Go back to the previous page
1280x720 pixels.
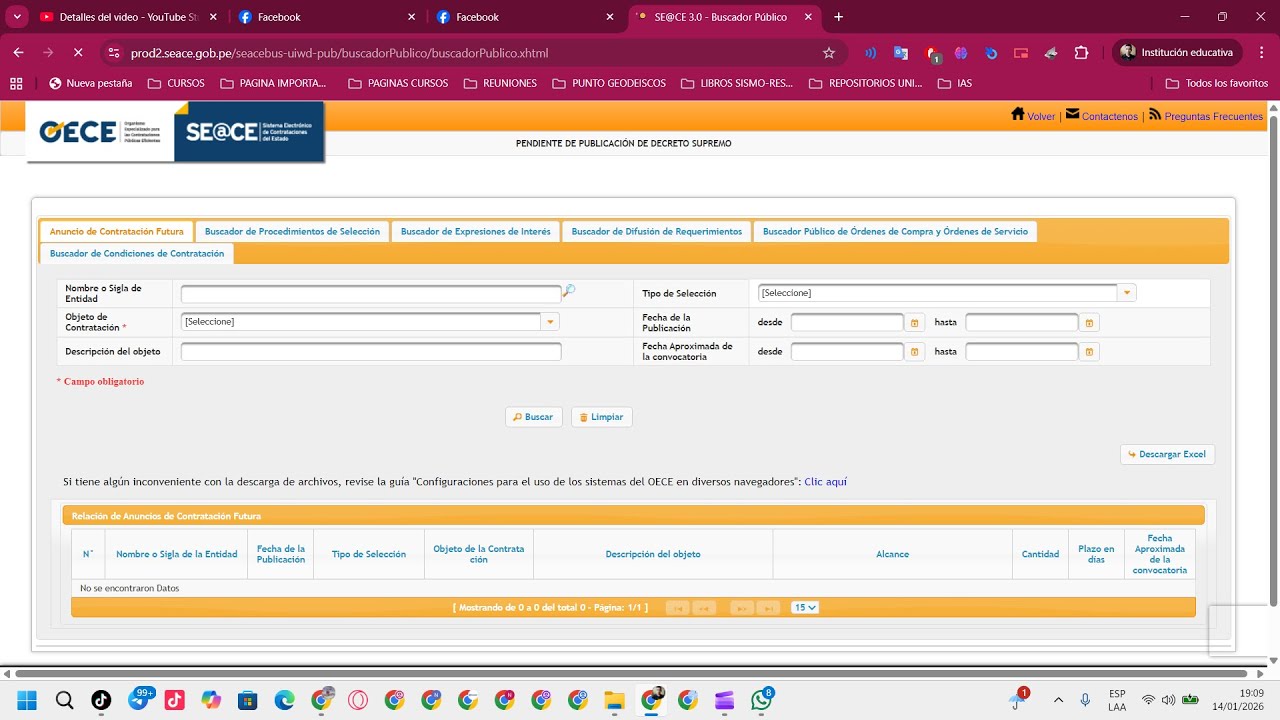(18, 53)
